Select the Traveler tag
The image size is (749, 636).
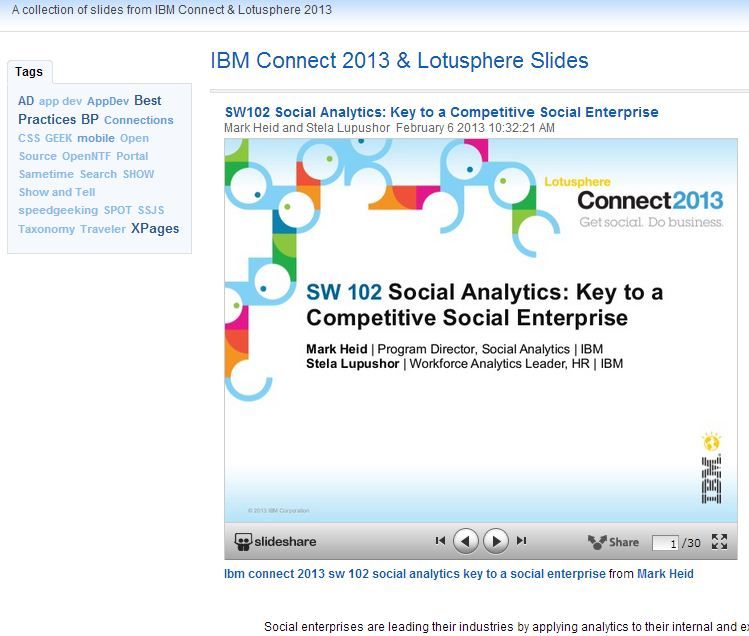tap(103, 229)
